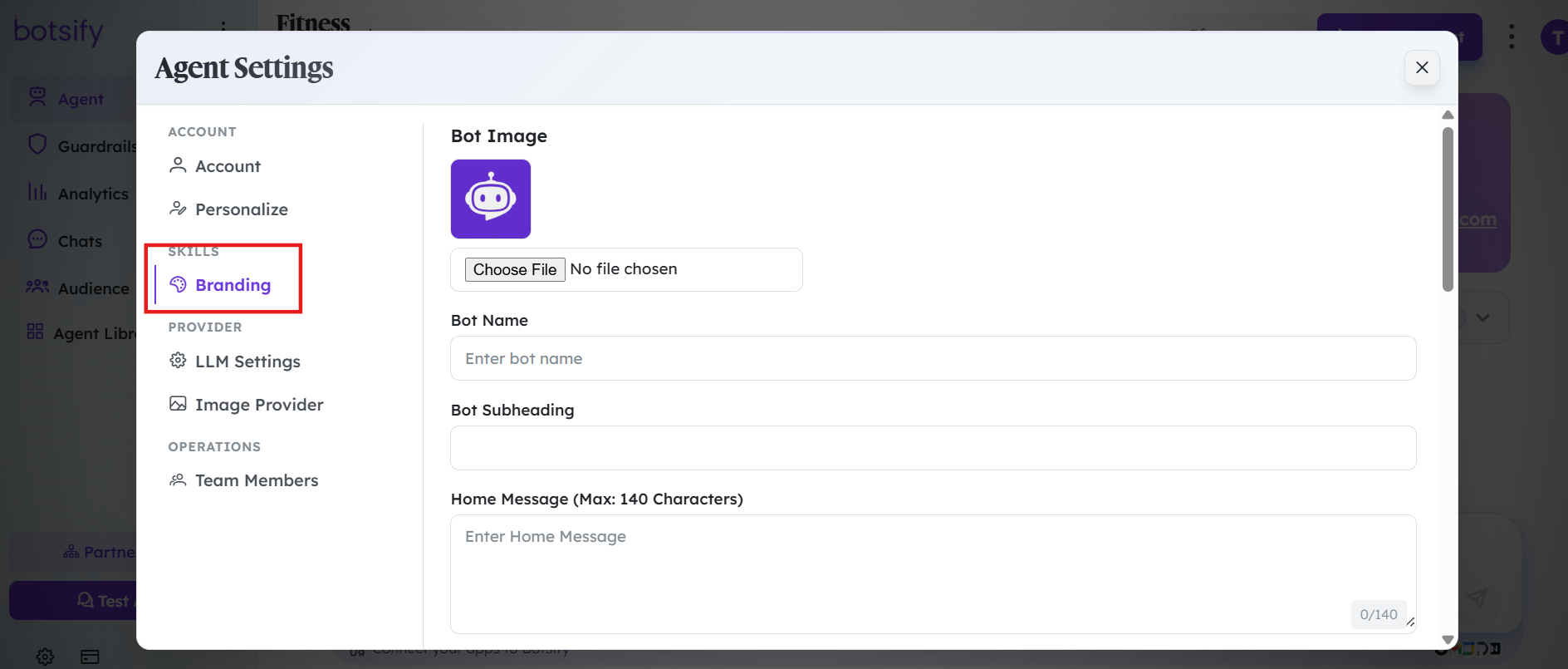The image size is (1568, 669).
Task: Open the Account settings section
Action: tap(214, 166)
